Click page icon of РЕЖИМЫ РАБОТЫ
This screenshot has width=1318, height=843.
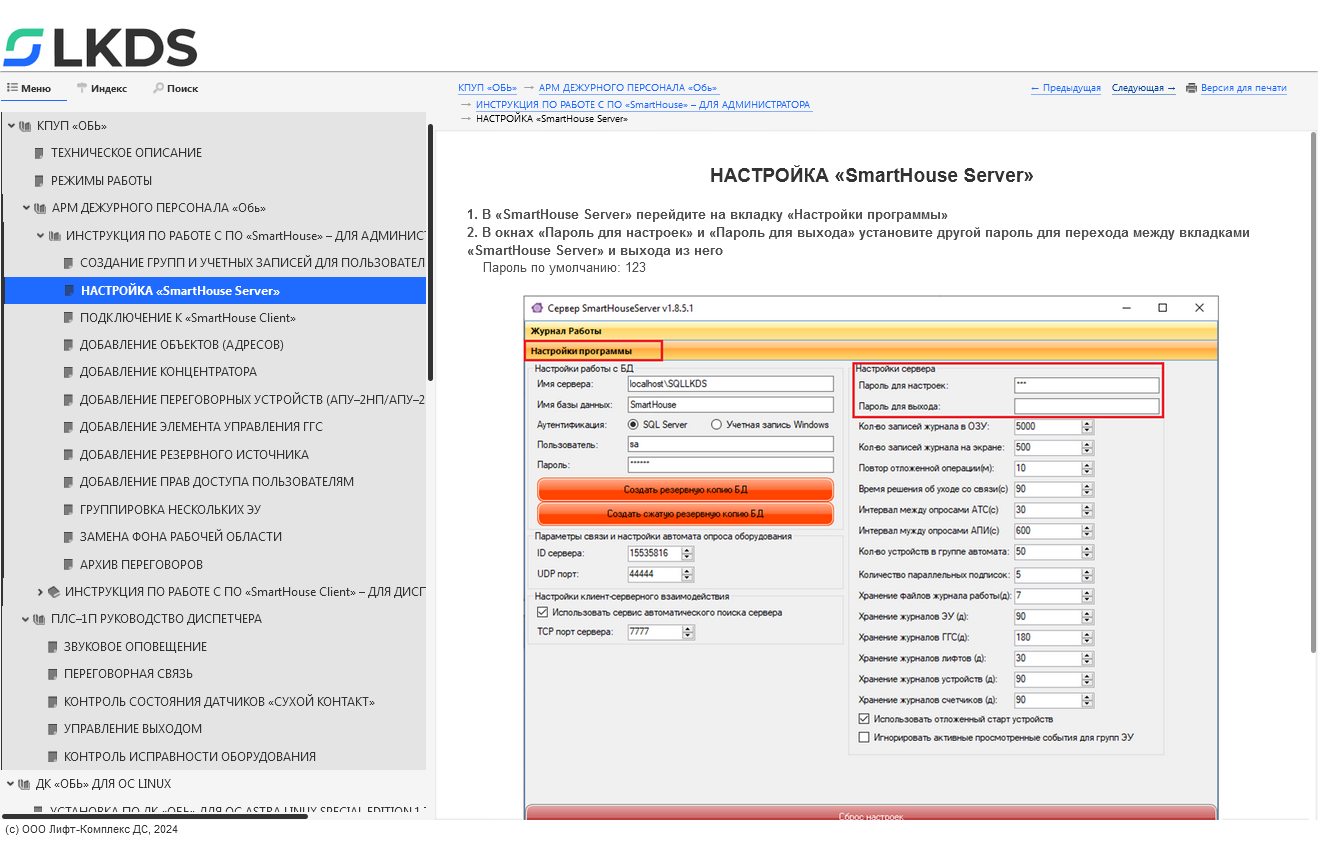pos(40,181)
